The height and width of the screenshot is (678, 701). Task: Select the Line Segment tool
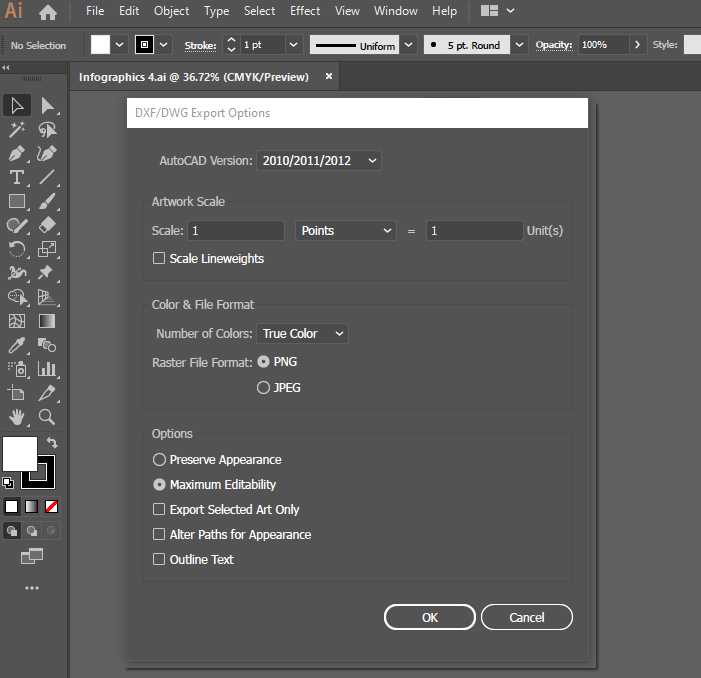click(47, 177)
